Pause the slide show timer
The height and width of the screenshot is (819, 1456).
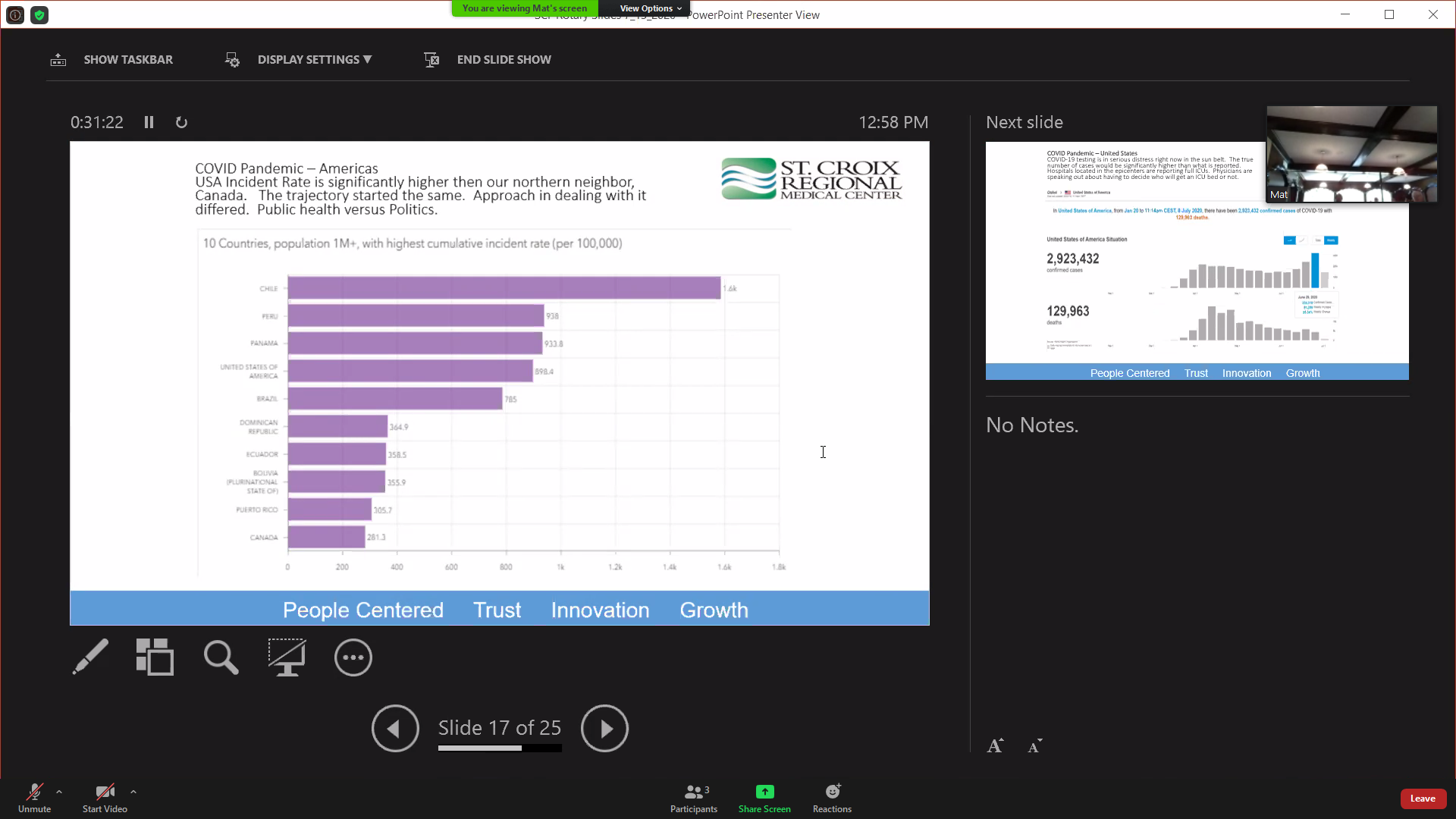(x=149, y=123)
